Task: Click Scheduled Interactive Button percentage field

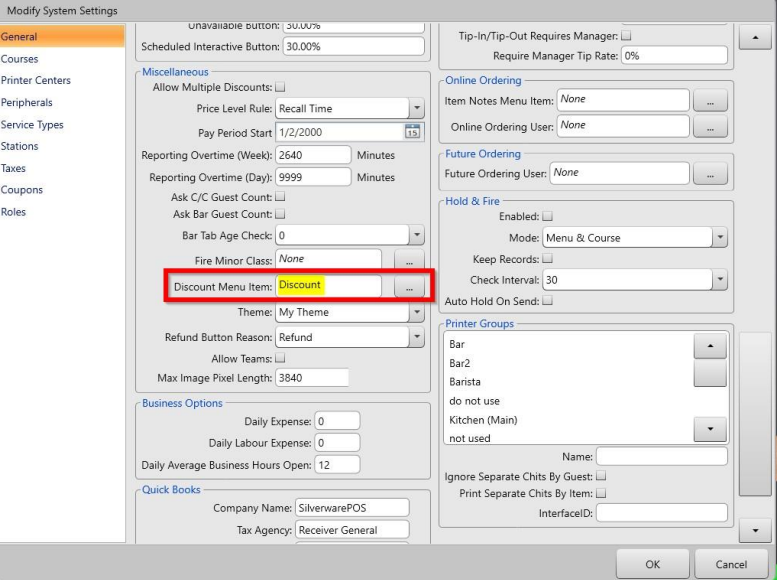Action: (x=354, y=47)
